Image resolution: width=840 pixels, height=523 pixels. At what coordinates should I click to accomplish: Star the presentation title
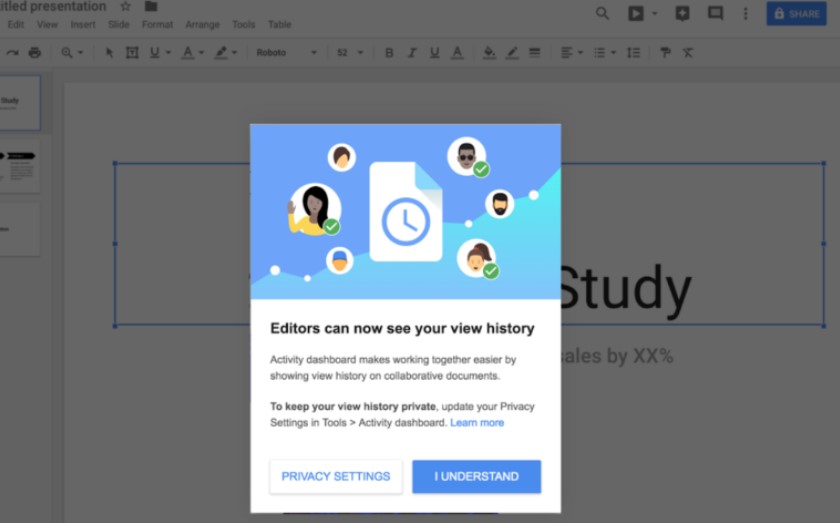[126, 7]
